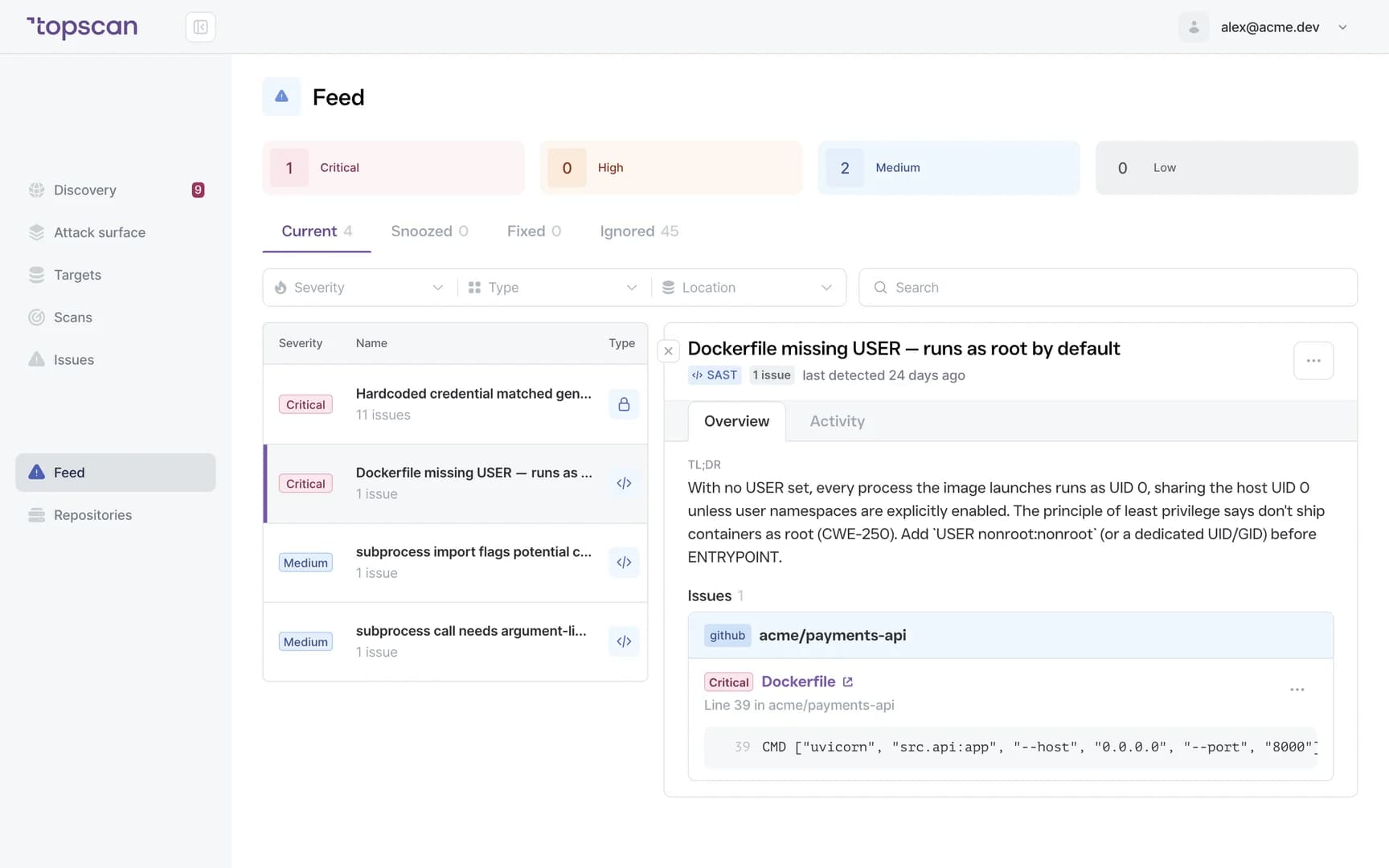Screen dimensions: 1389x868
Task: Open the Activity tab
Action: click(x=837, y=421)
